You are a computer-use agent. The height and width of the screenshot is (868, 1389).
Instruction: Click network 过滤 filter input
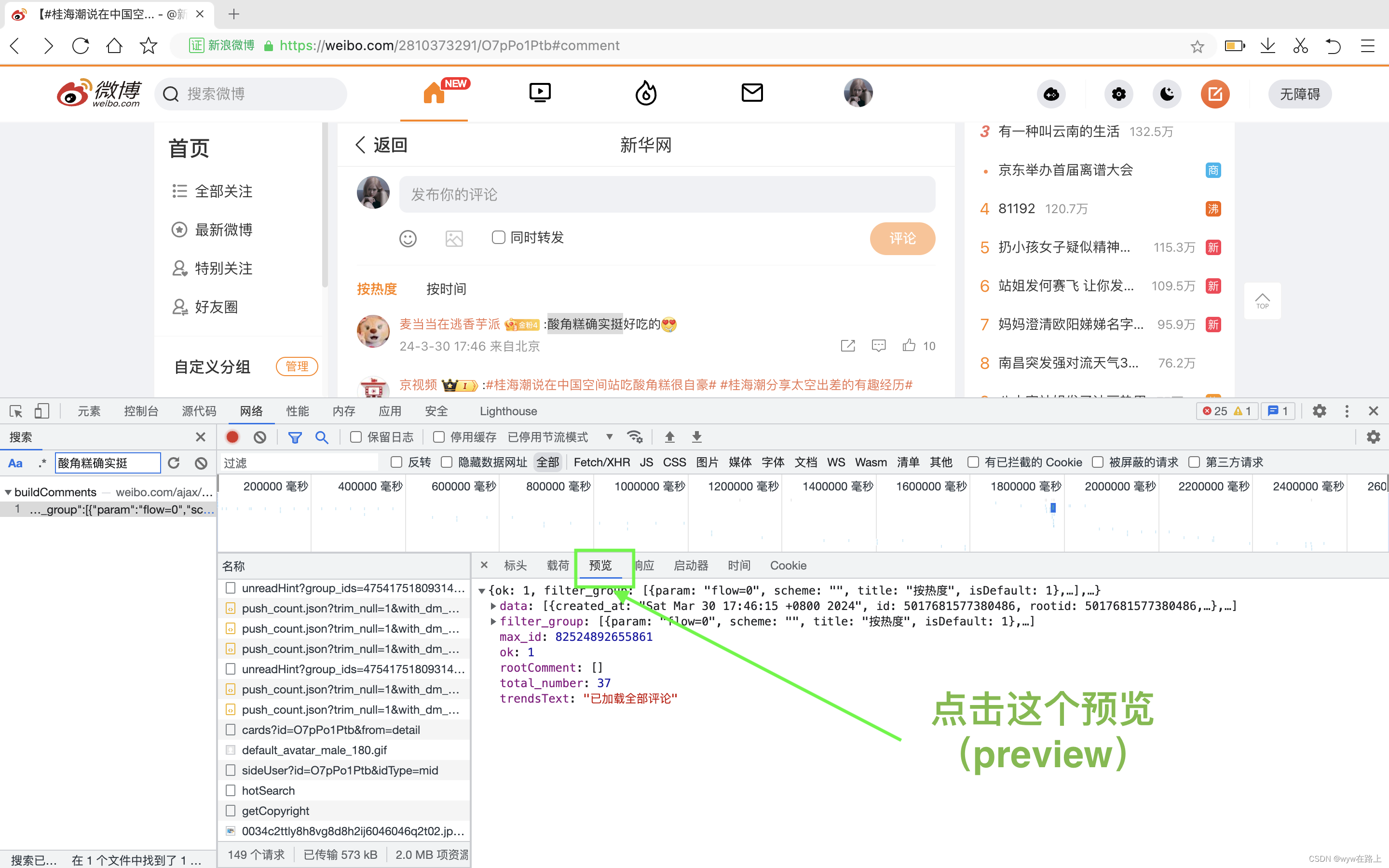(x=299, y=463)
